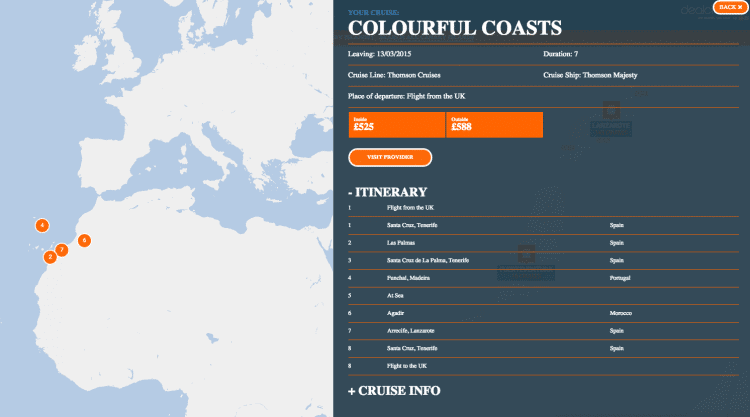This screenshot has height=417, width=750.
Task: Select map marker number 2
Action: 49,257
